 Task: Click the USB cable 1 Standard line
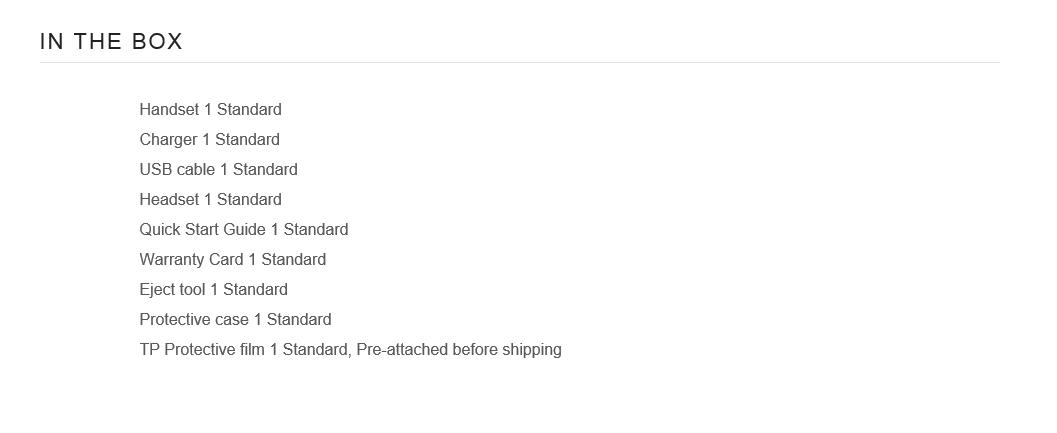(x=218, y=170)
